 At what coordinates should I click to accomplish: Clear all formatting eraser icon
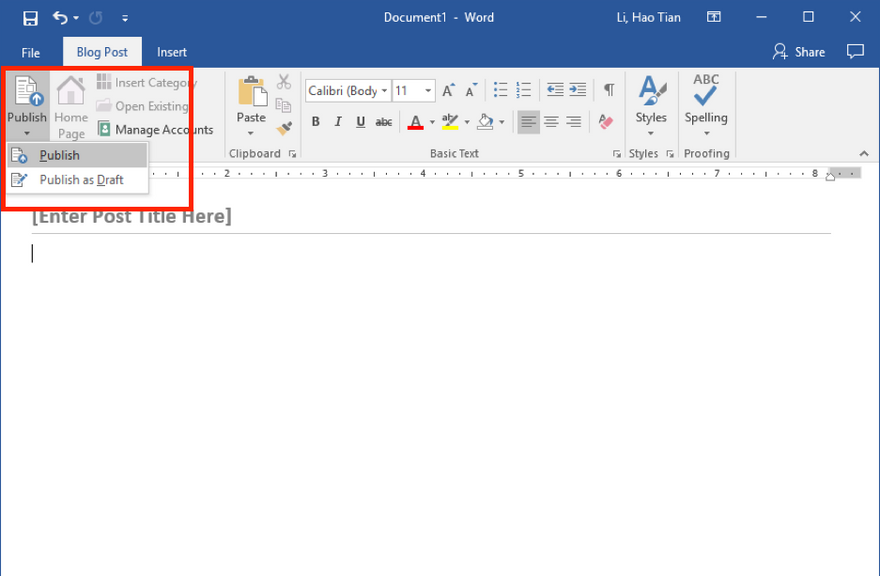pos(606,122)
